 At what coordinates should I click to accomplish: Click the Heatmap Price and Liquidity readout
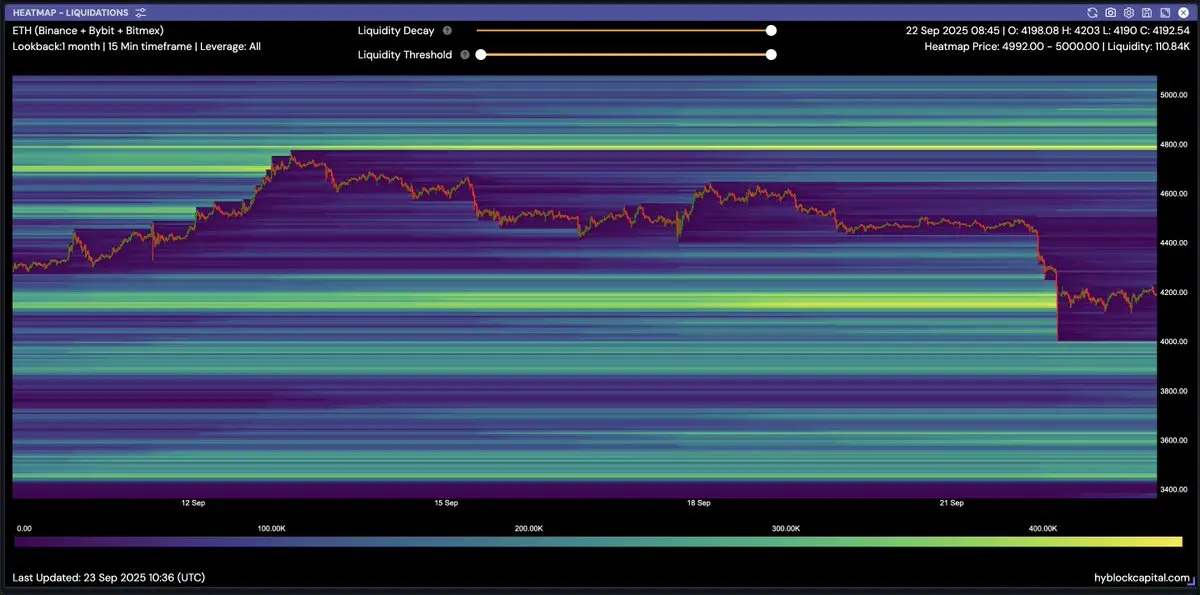tap(1057, 47)
